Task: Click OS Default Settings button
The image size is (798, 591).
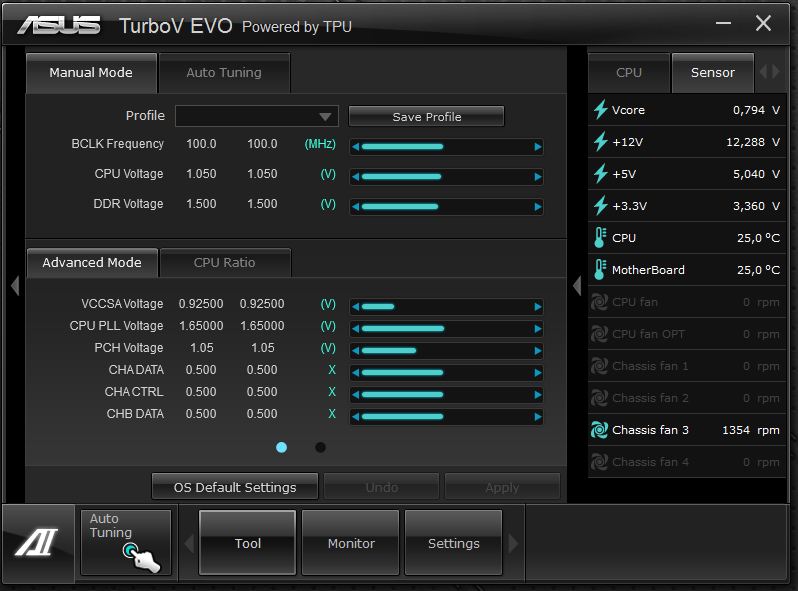Action: click(235, 487)
